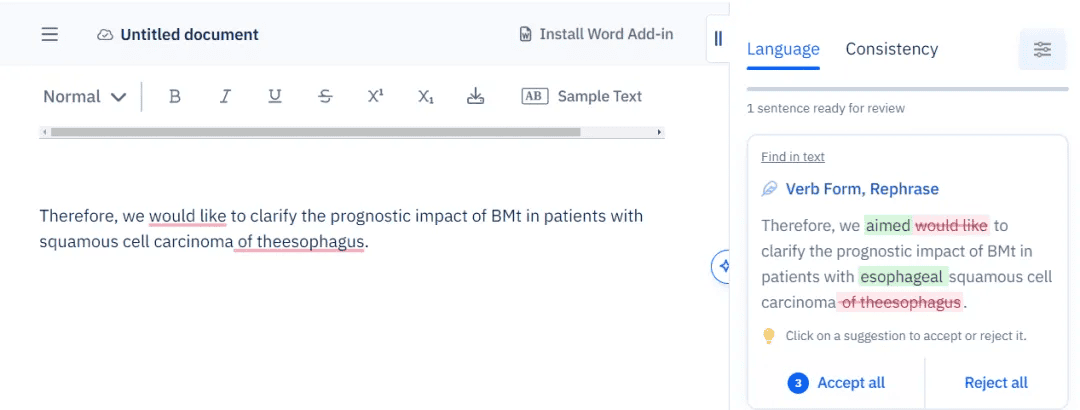Insert Sample Text
The image size is (1080, 410).
pyautogui.click(x=582, y=96)
